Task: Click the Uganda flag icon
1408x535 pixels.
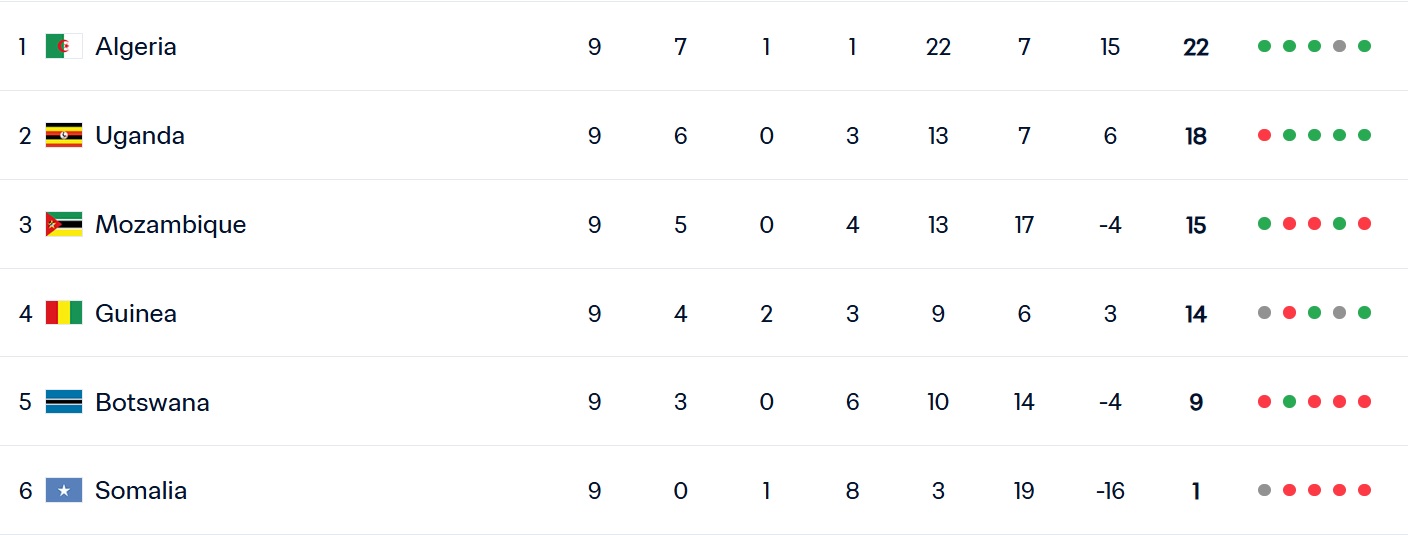Action: [64, 135]
